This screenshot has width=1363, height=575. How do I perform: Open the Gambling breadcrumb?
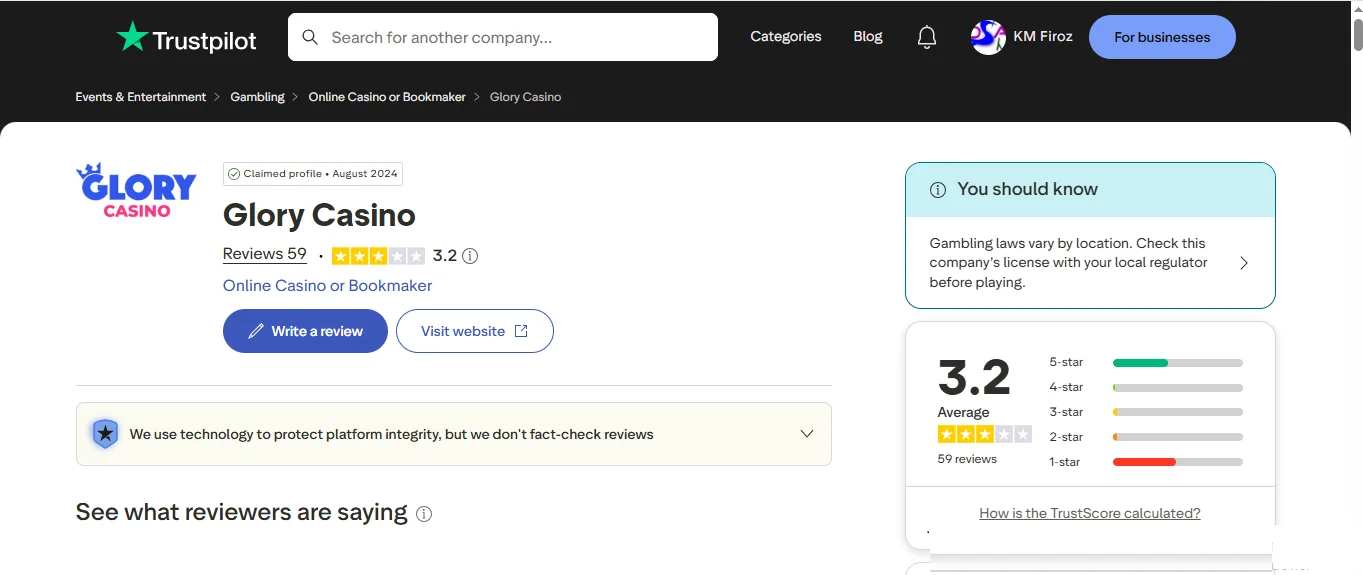257,97
